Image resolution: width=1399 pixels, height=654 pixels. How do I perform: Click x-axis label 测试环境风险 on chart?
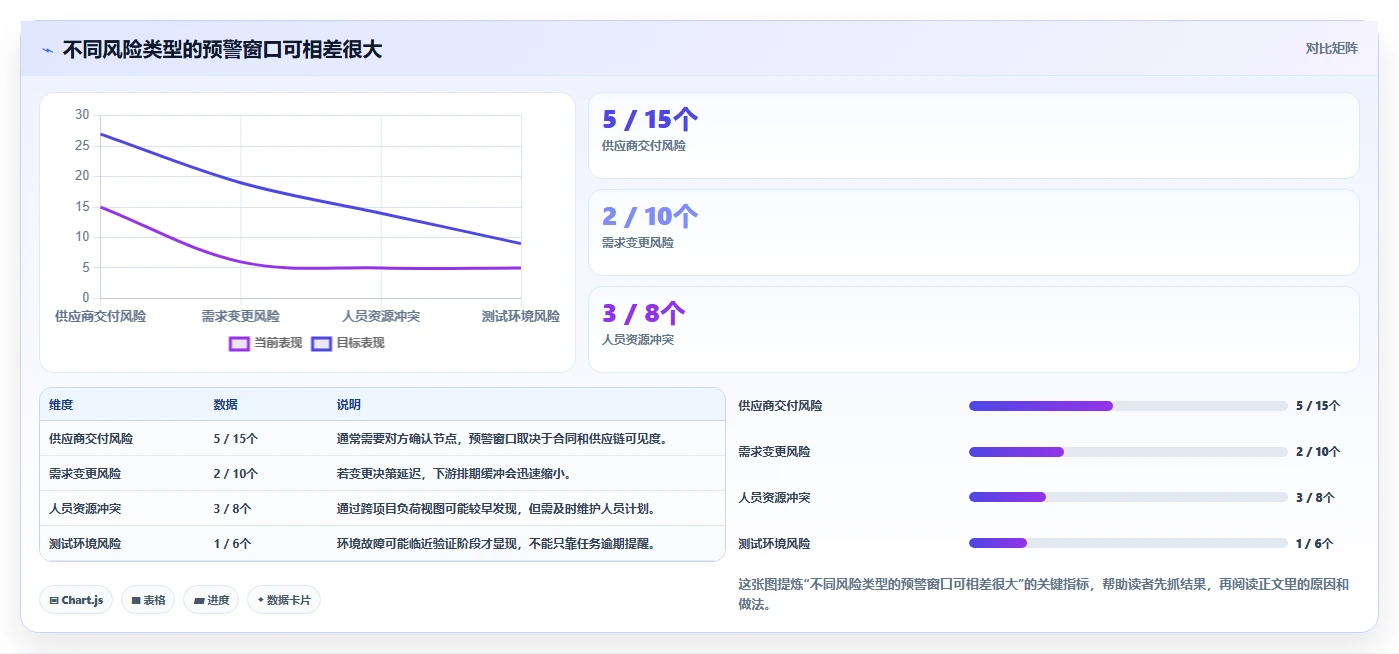521,316
